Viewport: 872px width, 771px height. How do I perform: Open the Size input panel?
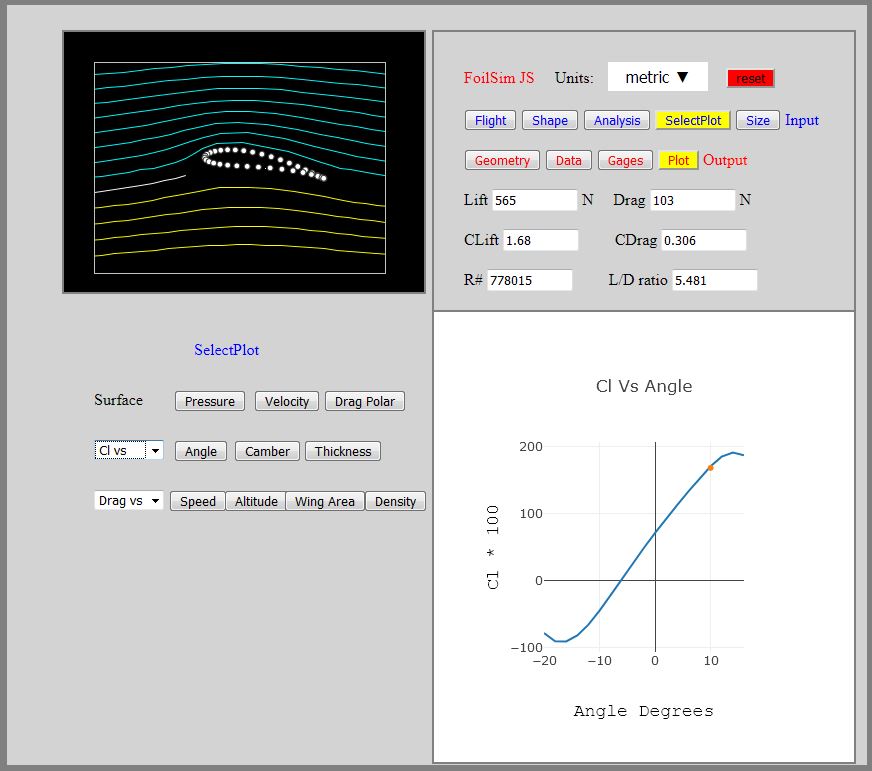coord(758,120)
